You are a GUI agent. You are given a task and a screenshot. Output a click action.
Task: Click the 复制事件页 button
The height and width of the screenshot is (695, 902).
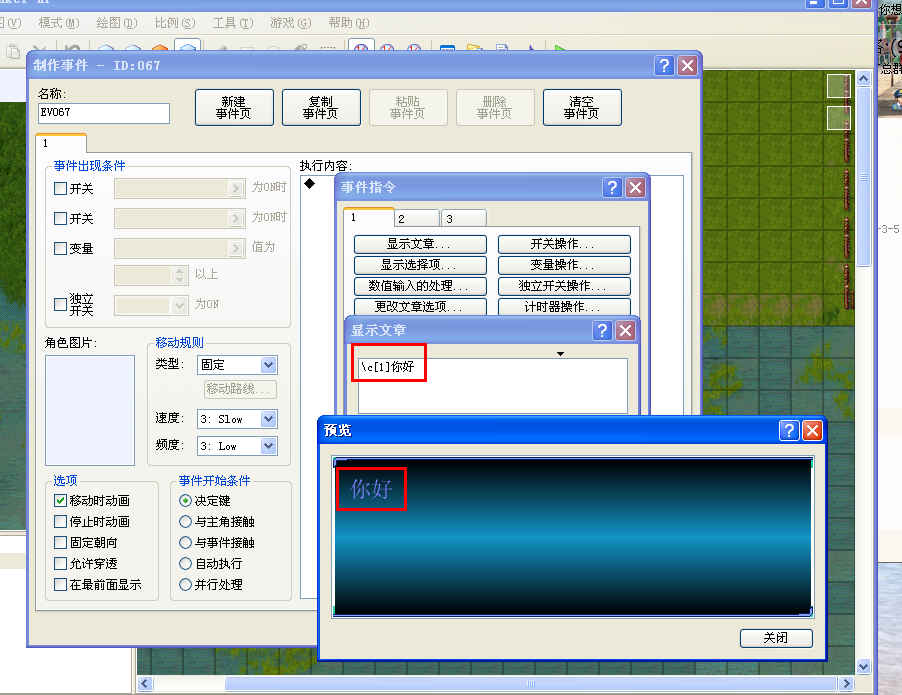coord(321,108)
